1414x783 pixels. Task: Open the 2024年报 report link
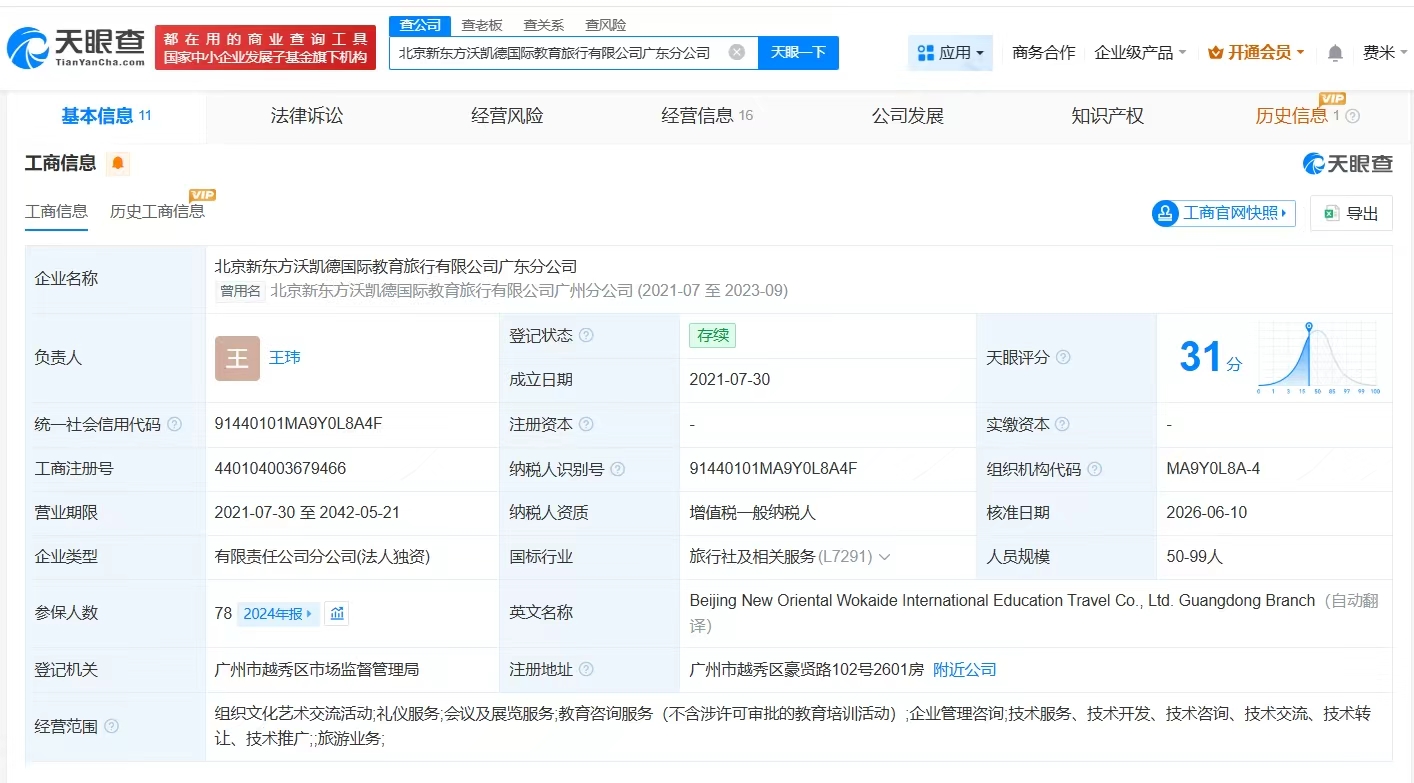pyautogui.click(x=278, y=614)
